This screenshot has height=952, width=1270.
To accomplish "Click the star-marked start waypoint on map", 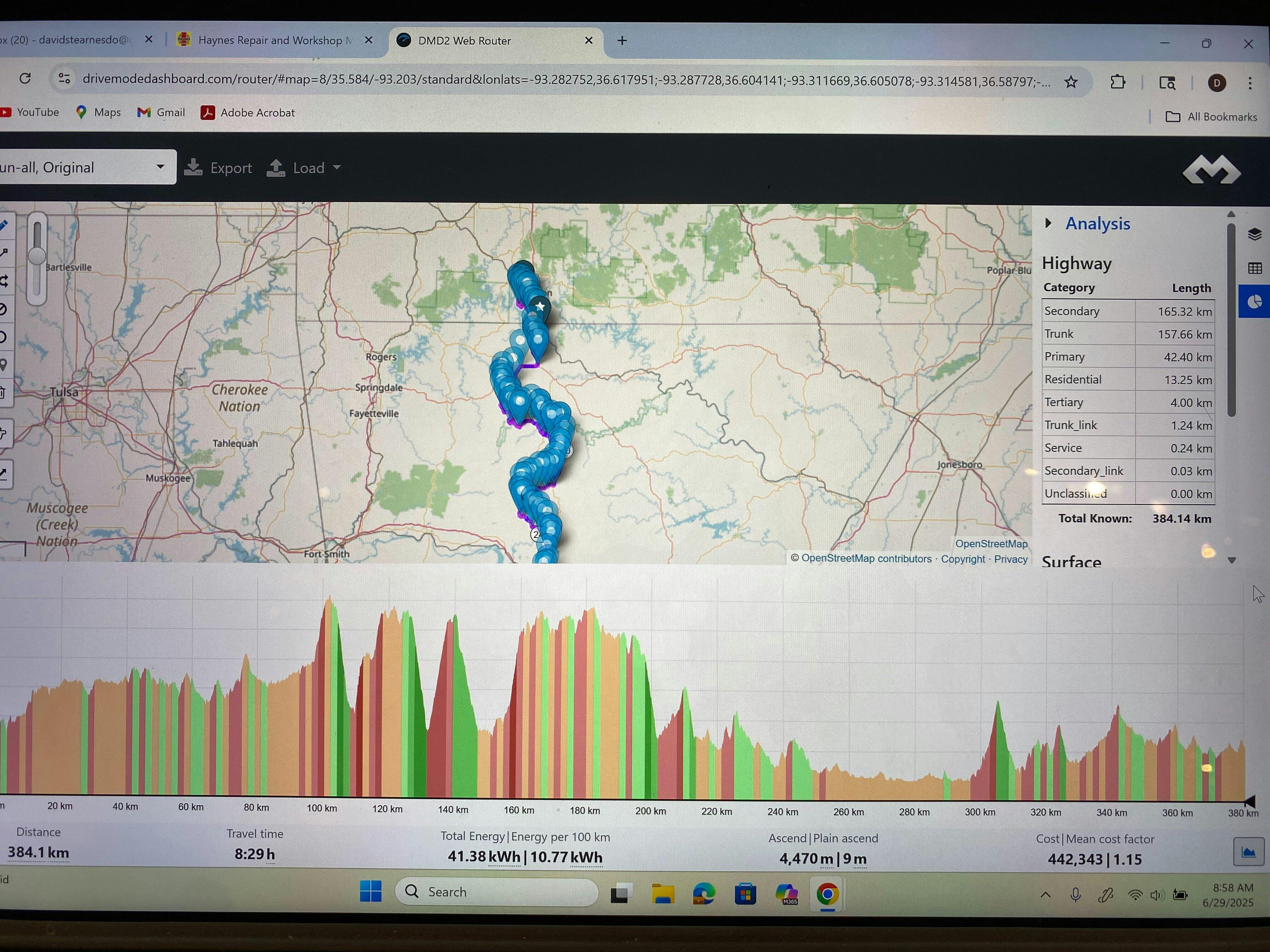I will pyautogui.click(x=540, y=307).
